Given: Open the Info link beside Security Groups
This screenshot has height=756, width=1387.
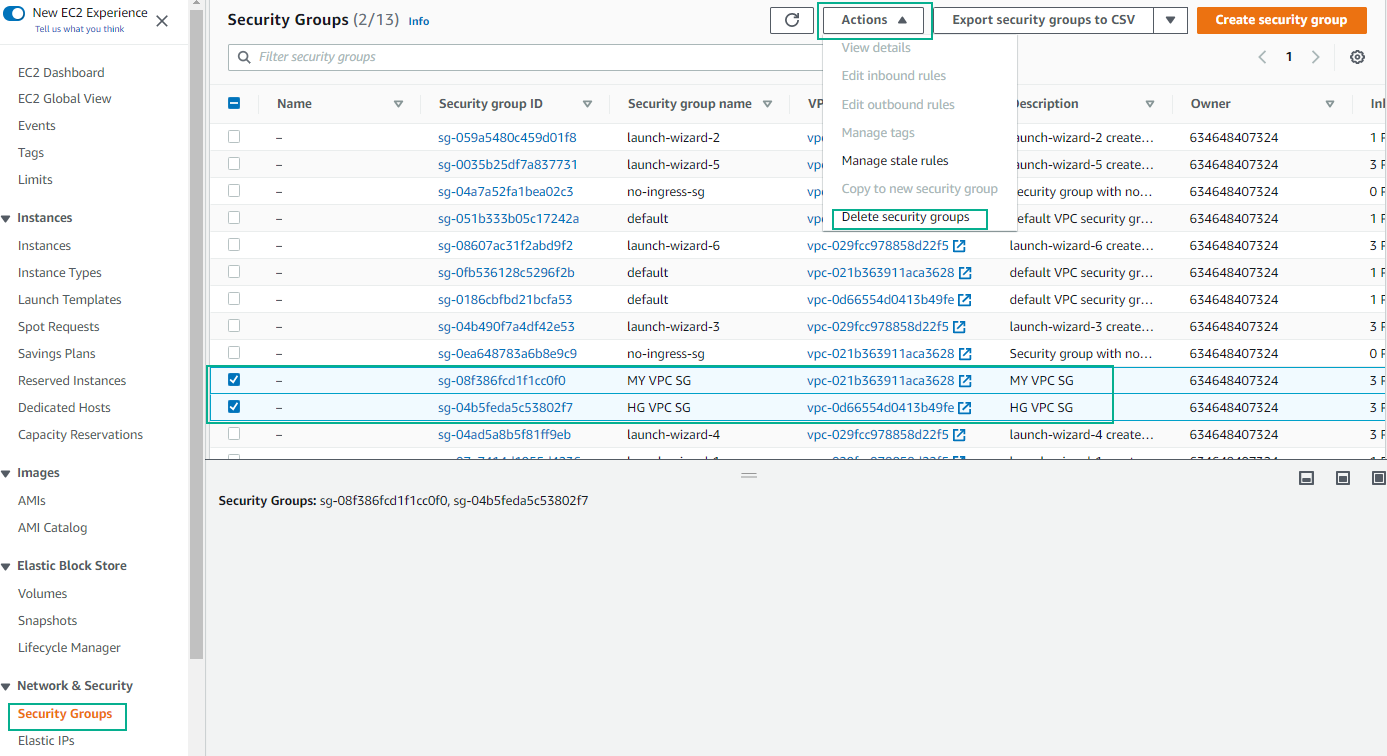Looking at the screenshot, I should point(419,21).
